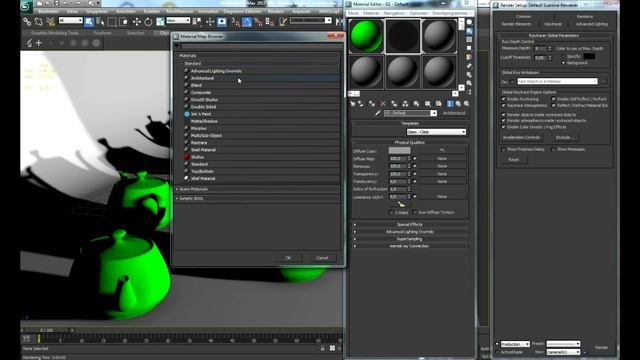The width and height of the screenshot is (640, 360).
Task: Click the red Reset Map/Material icon
Action: [x=383, y=104]
